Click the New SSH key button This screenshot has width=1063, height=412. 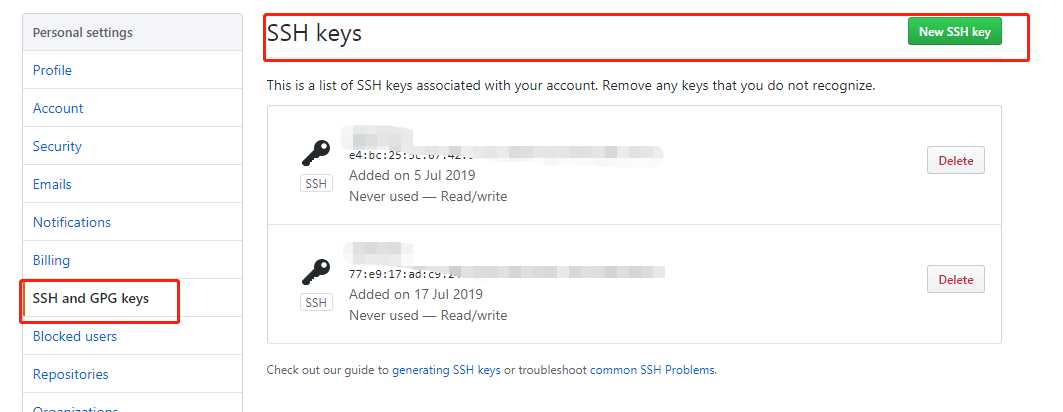click(x=955, y=32)
